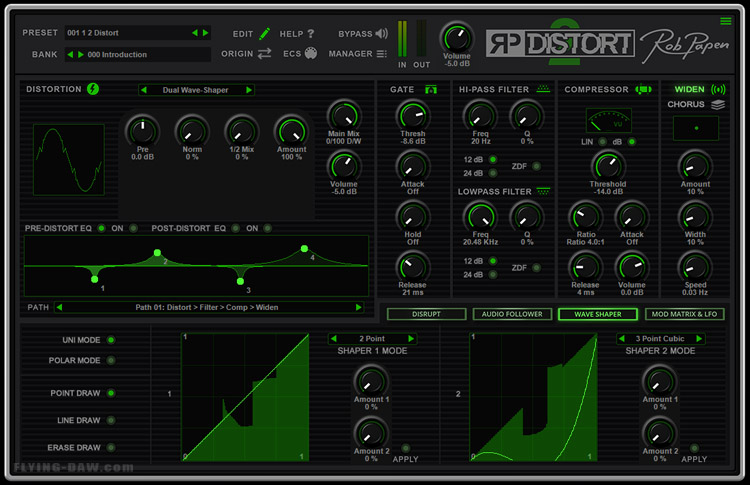This screenshot has height=485, width=750.
Task: Go to previous bank arrow
Action: pyautogui.click(x=70, y=55)
